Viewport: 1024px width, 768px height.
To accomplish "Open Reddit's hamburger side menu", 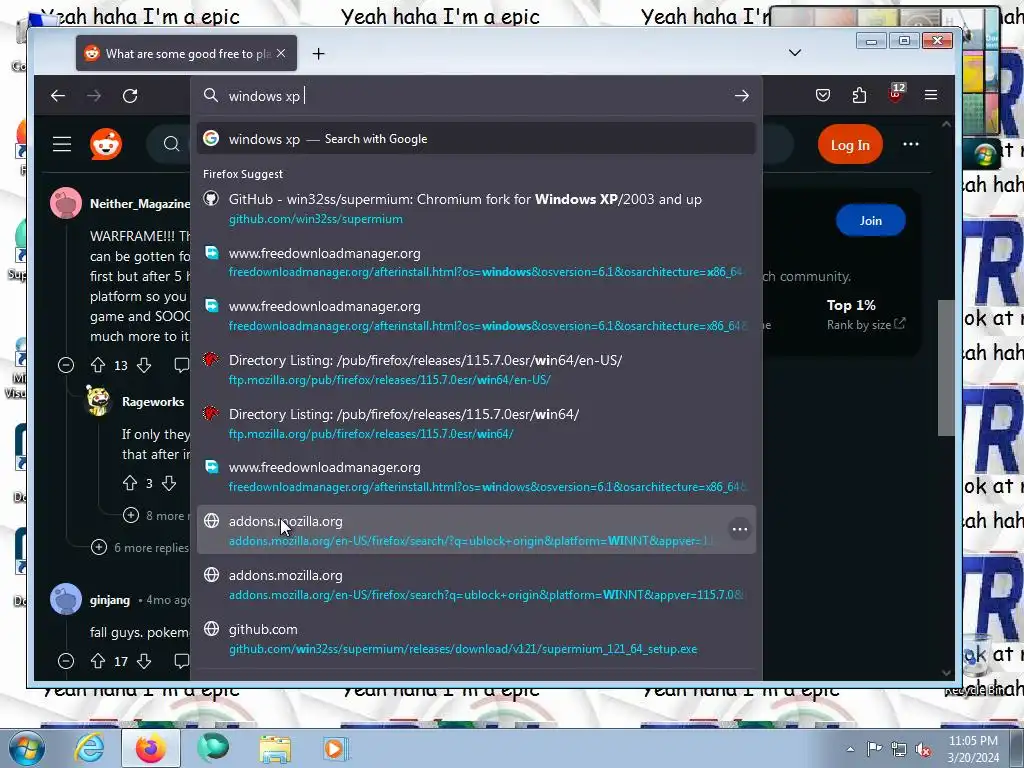I will (x=62, y=144).
